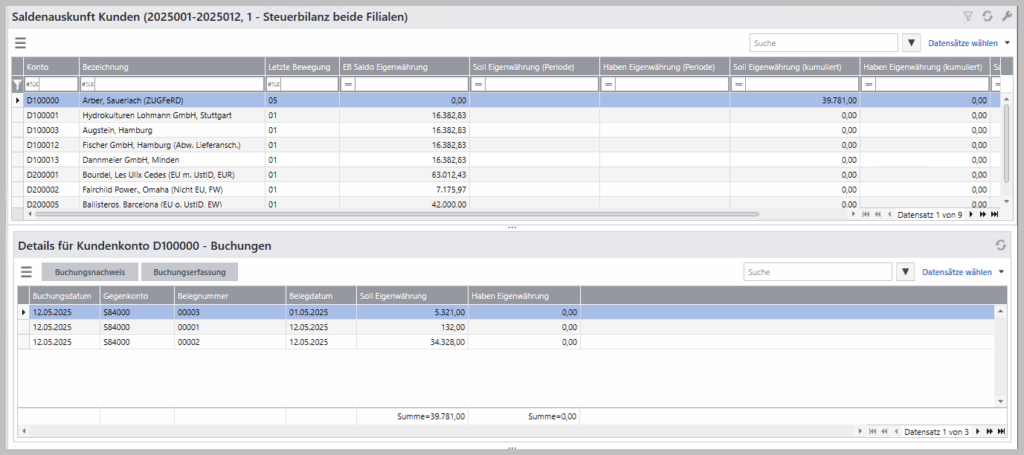This screenshot has width=1024, height=455.
Task: Open the Buchungserfassung tab
Action: tap(189, 272)
